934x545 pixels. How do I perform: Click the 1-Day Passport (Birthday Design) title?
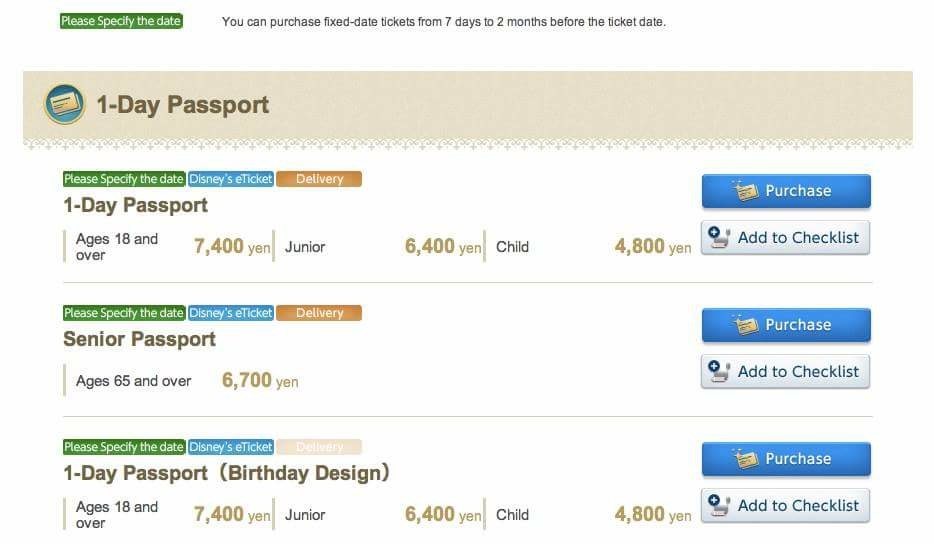click(x=227, y=473)
